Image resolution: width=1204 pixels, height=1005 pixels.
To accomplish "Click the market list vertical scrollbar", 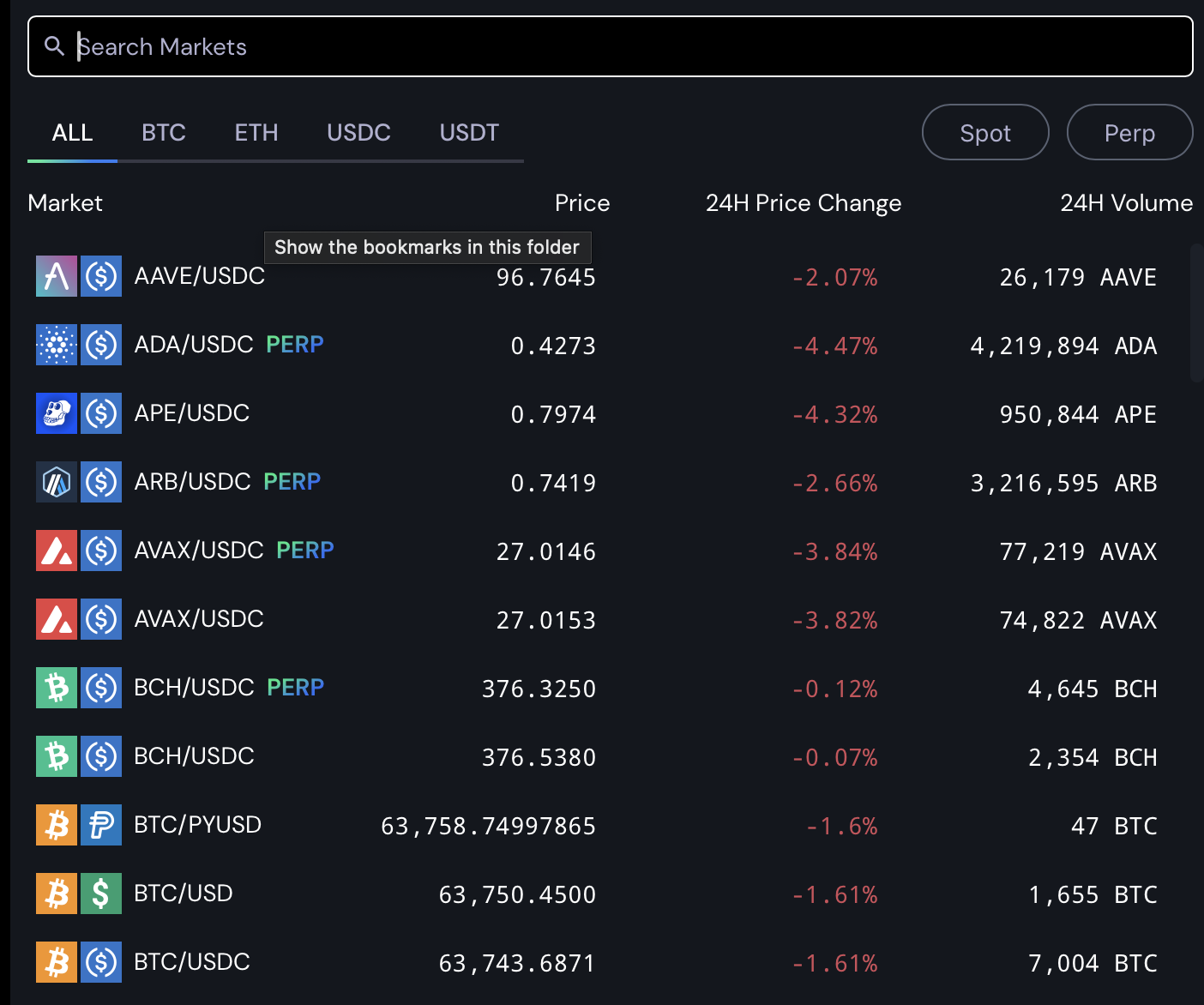I will click(x=1196, y=313).
